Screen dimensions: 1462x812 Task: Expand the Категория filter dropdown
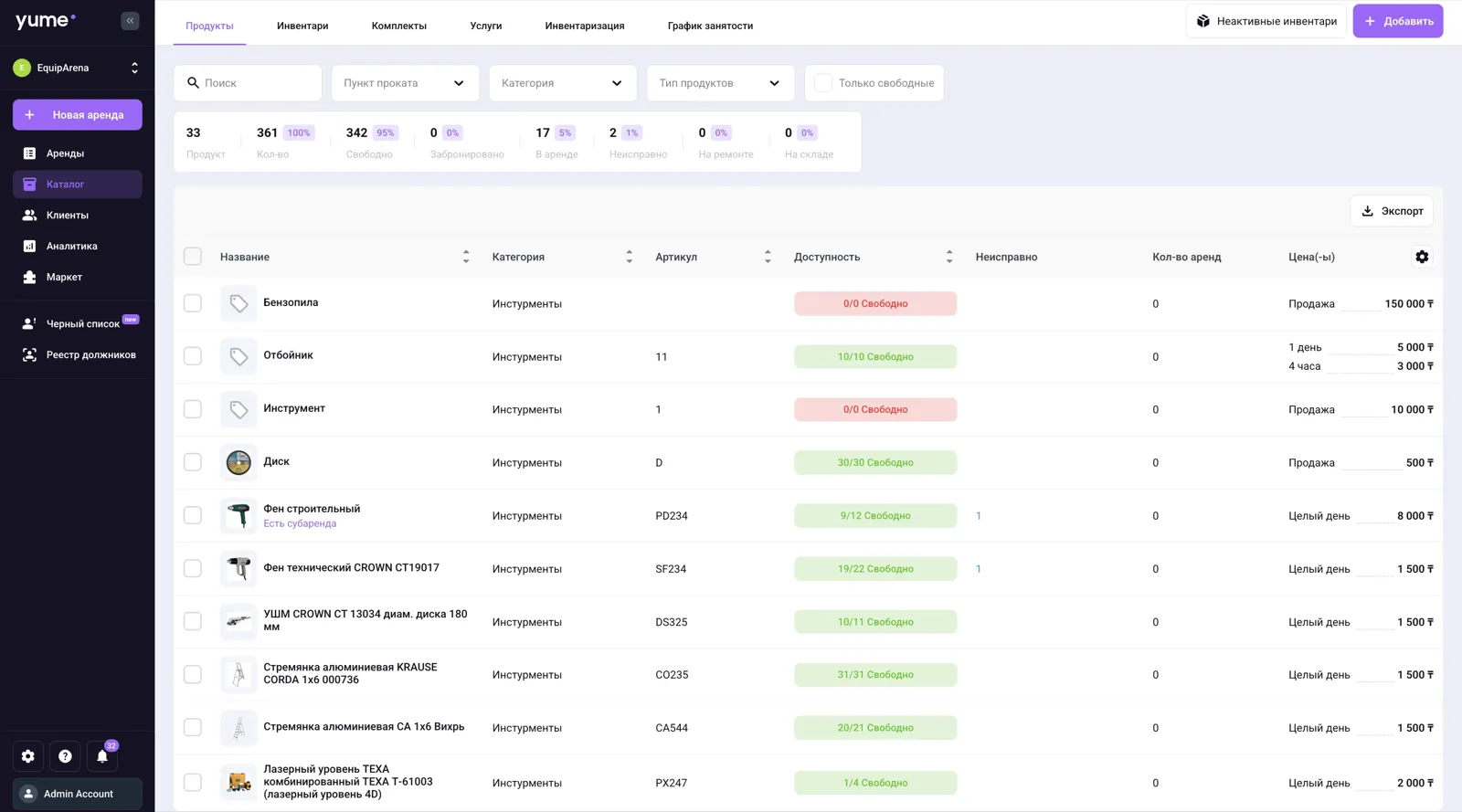pos(563,83)
